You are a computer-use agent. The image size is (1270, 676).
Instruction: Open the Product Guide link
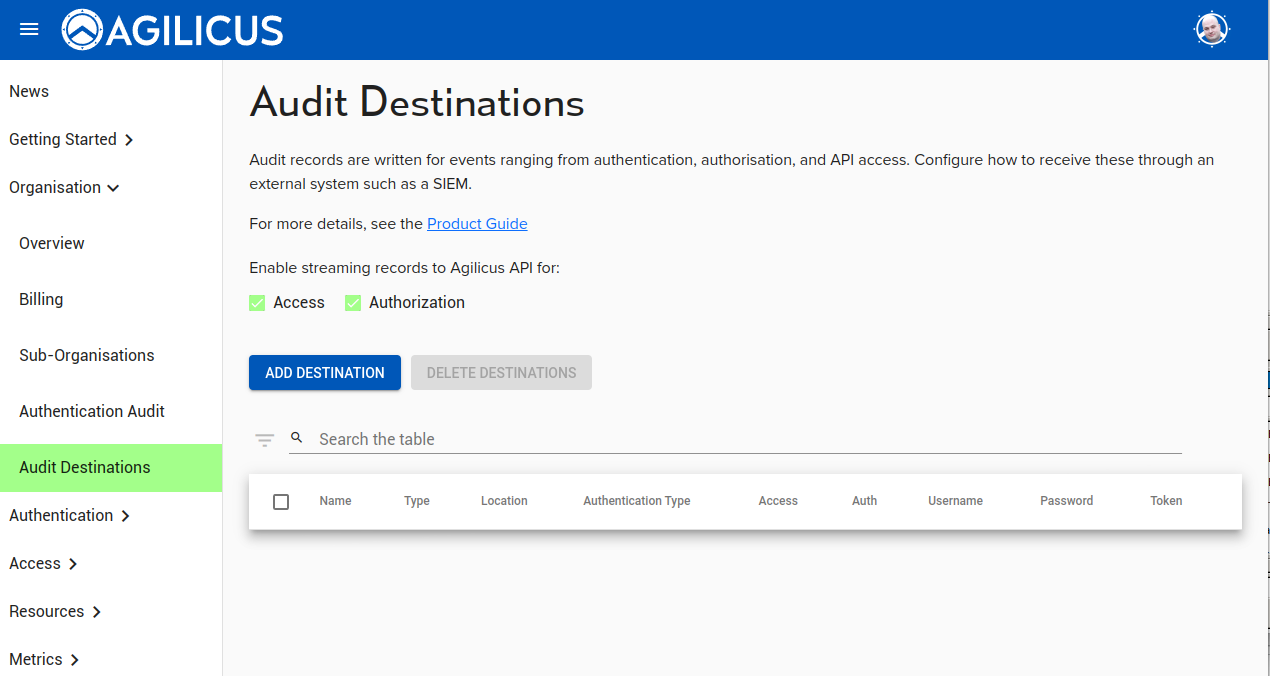[477, 224]
